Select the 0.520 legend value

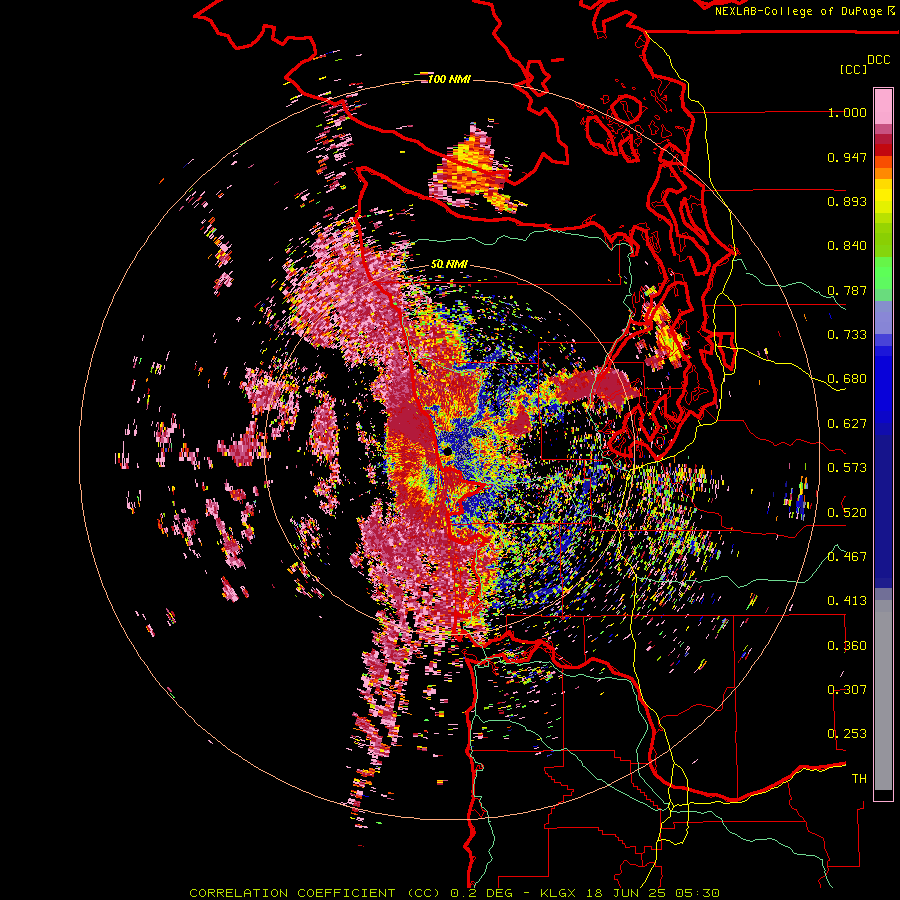pos(847,512)
